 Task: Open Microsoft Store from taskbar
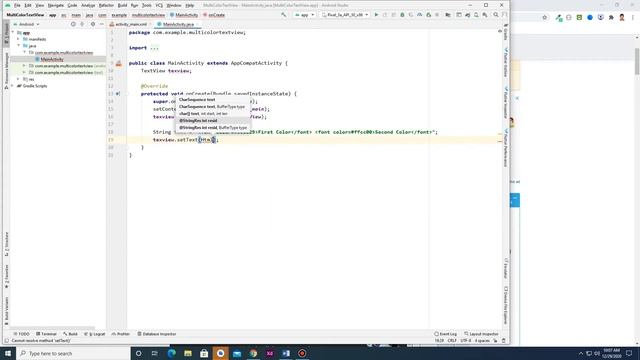click(204, 353)
